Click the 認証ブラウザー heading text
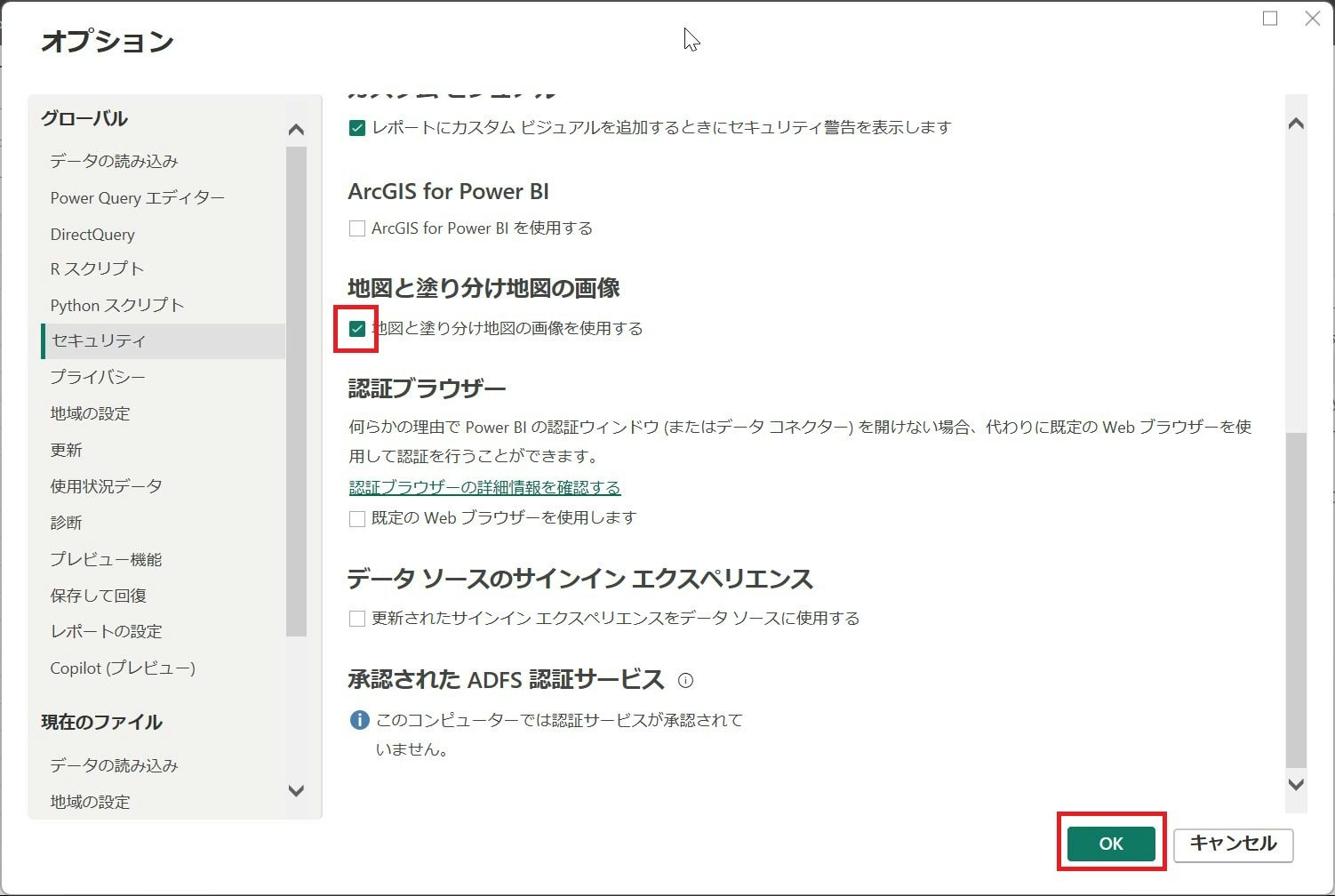This screenshot has width=1335, height=896. coord(427,388)
